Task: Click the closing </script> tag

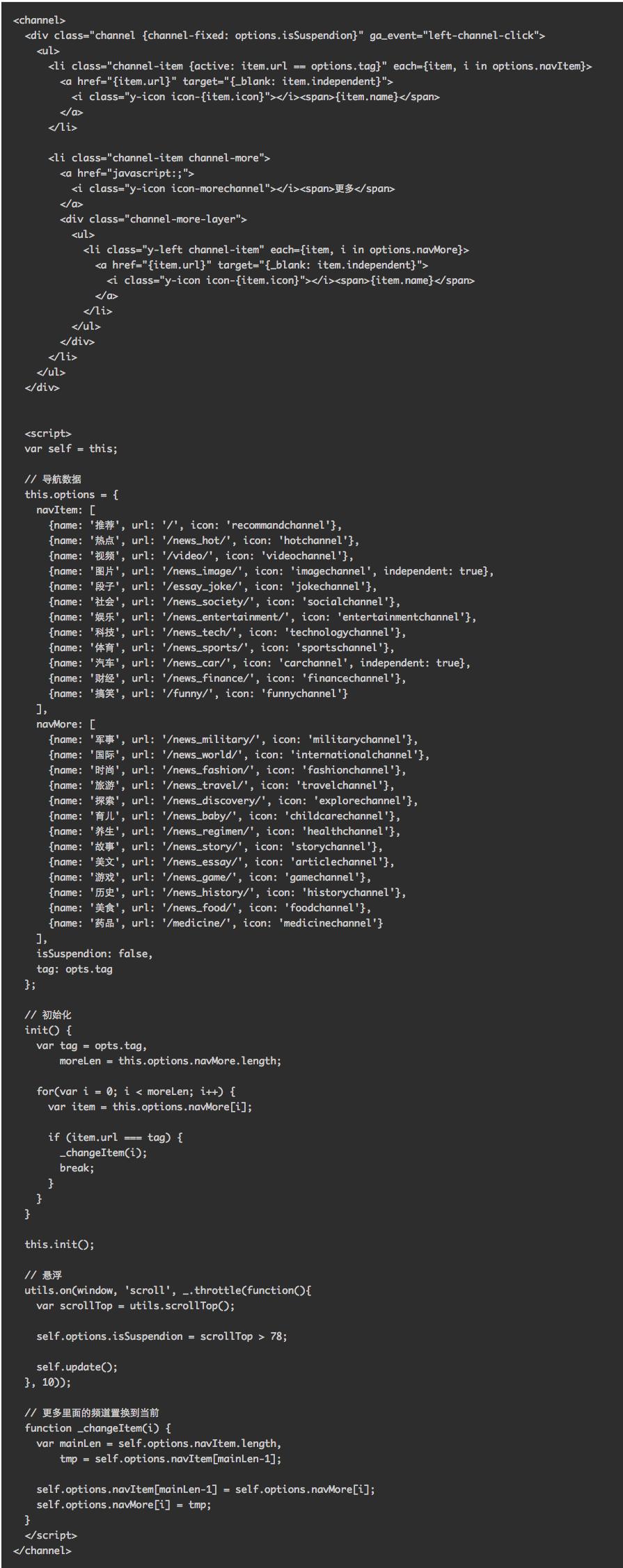Action: pos(50,1535)
